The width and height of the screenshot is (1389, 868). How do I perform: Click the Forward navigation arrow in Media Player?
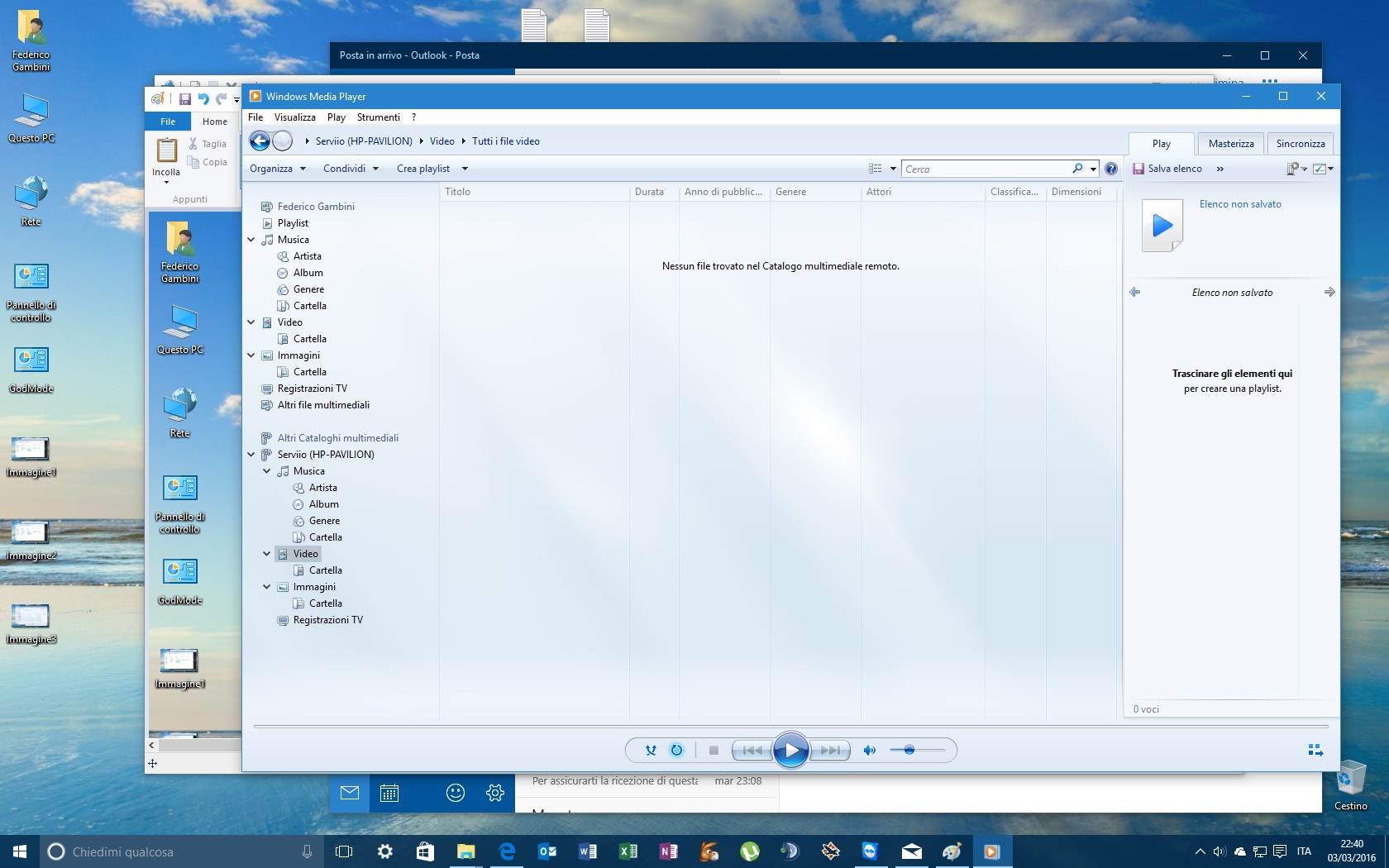click(x=282, y=141)
